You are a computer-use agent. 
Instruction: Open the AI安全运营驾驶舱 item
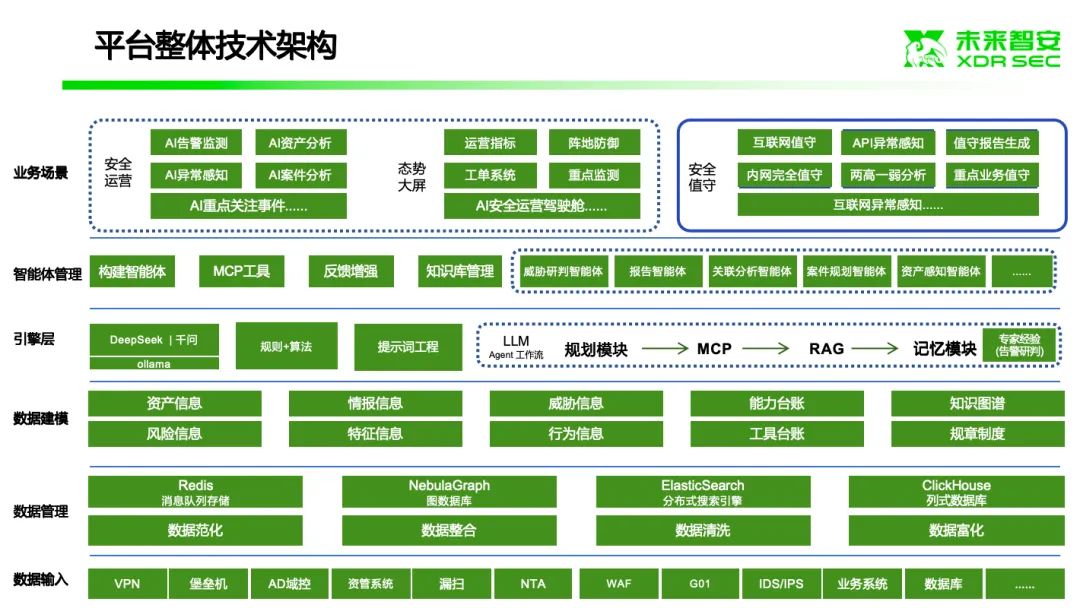click(541, 206)
